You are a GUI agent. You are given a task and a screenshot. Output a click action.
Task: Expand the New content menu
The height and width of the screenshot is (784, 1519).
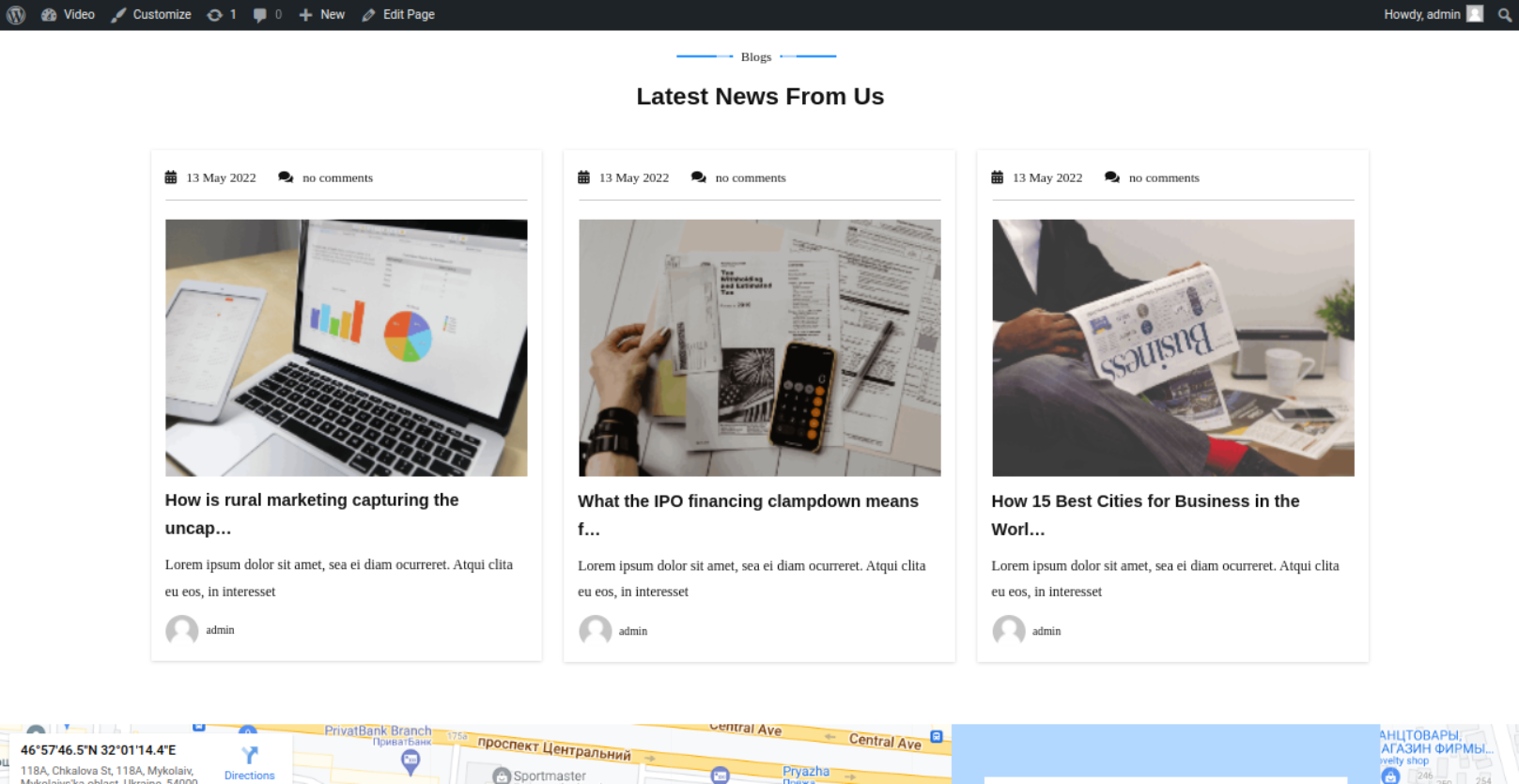(x=322, y=14)
